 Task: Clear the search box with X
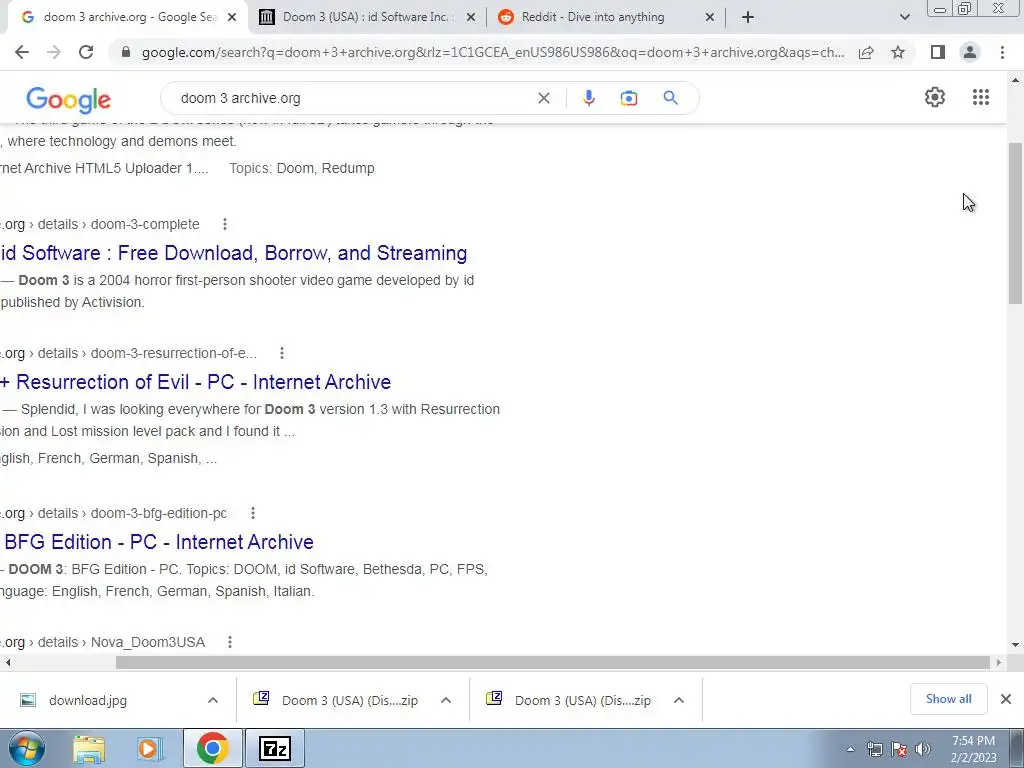[543, 98]
